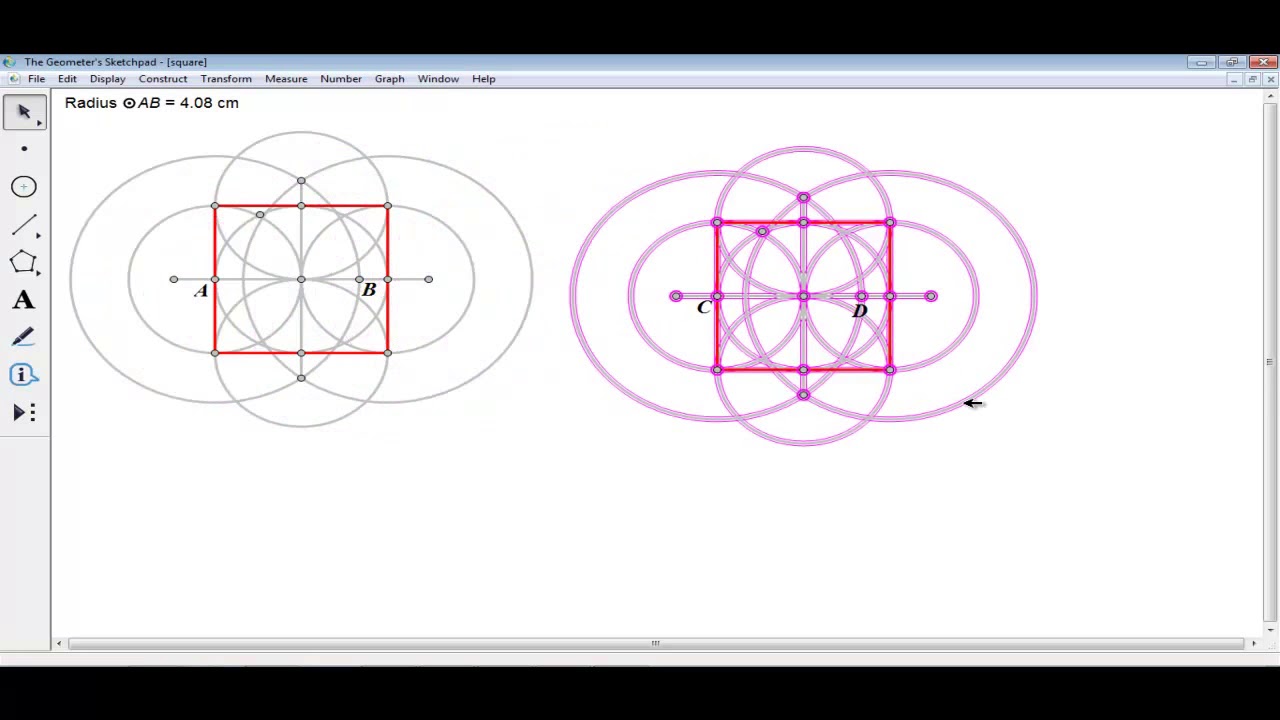
Task: Click the label B on left sketch
Action: pyautogui.click(x=369, y=290)
